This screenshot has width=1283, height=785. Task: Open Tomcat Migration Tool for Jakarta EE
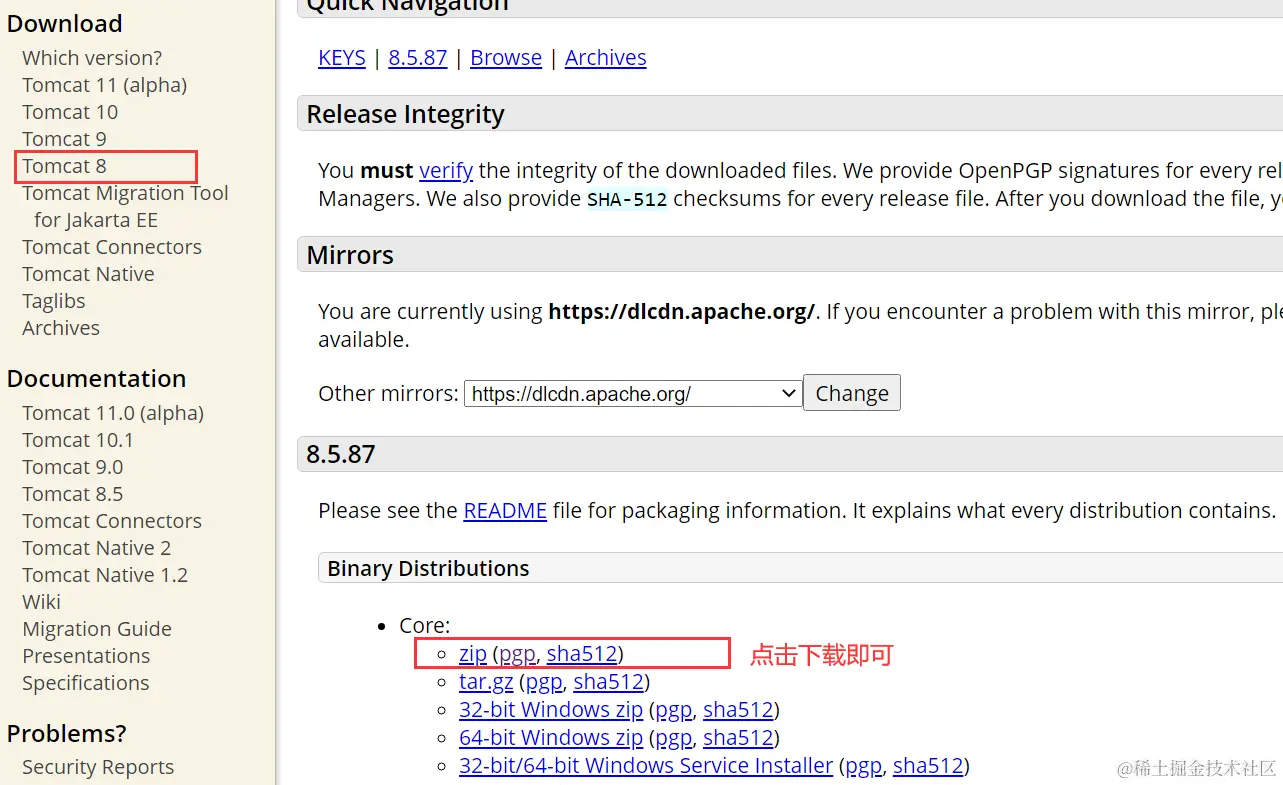pos(125,207)
